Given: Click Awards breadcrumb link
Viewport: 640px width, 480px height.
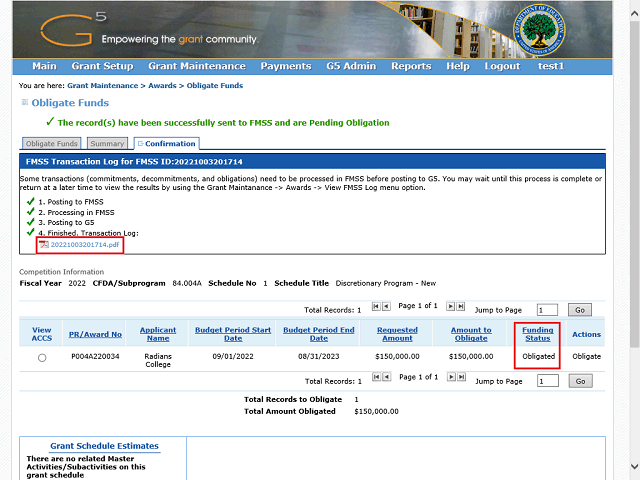Looking at the screenshot, I should tap(162, 86).
